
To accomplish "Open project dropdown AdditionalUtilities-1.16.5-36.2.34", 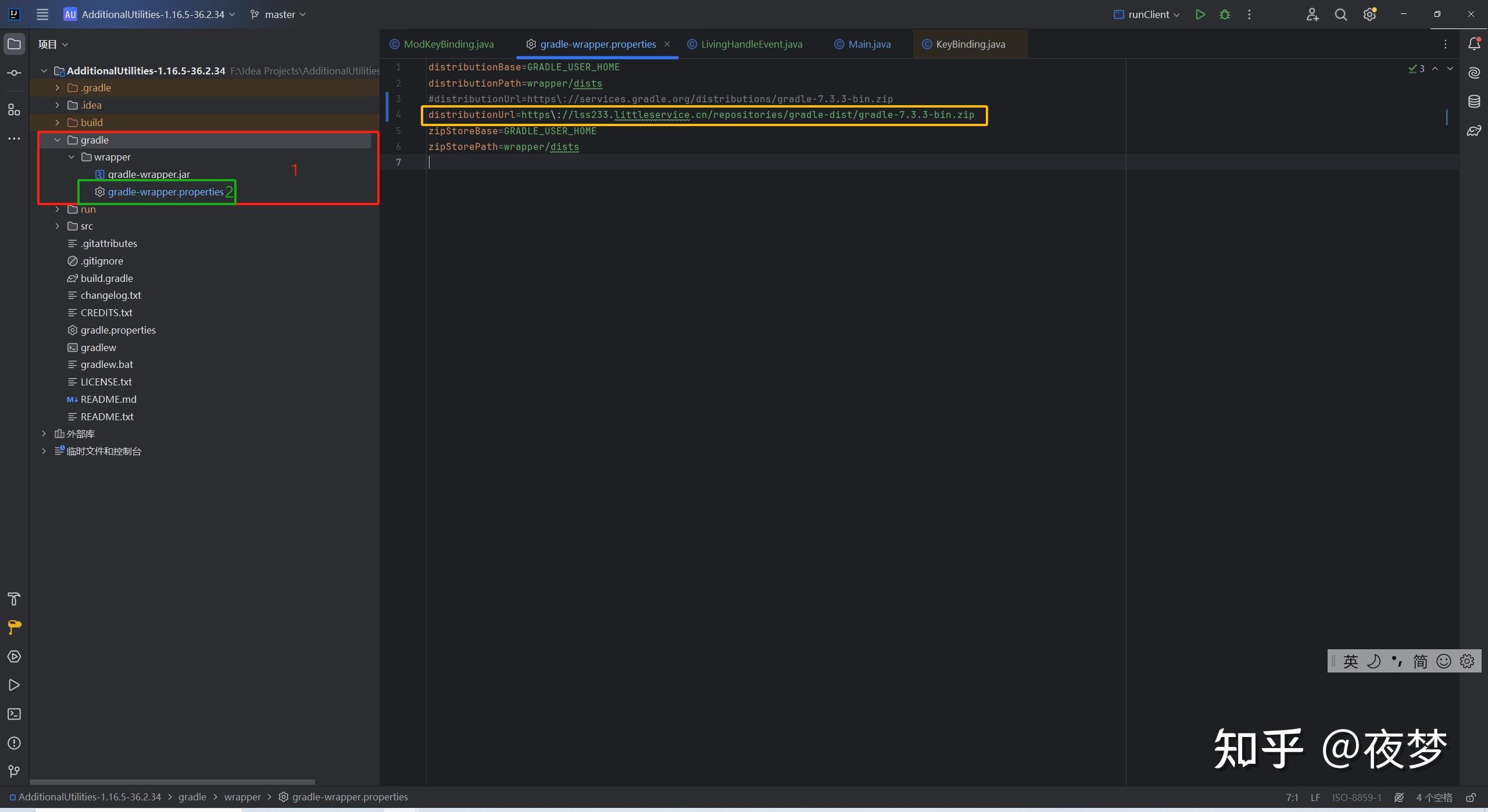I will pyautogui.click(x=149, y=15).
